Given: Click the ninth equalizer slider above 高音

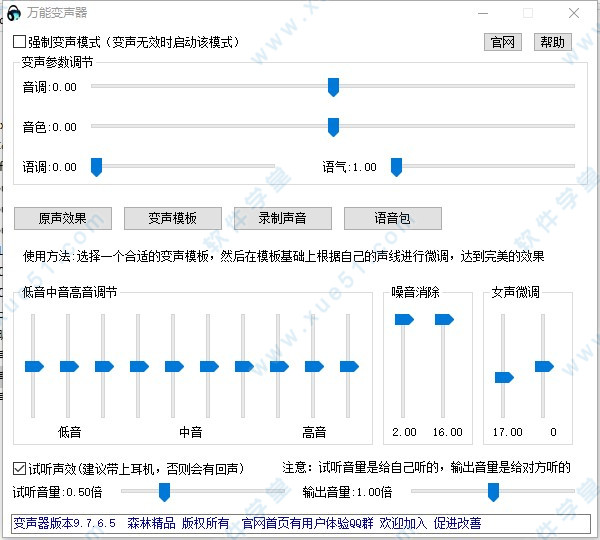Looking at the screenshot, I should [x=315, y=367].
